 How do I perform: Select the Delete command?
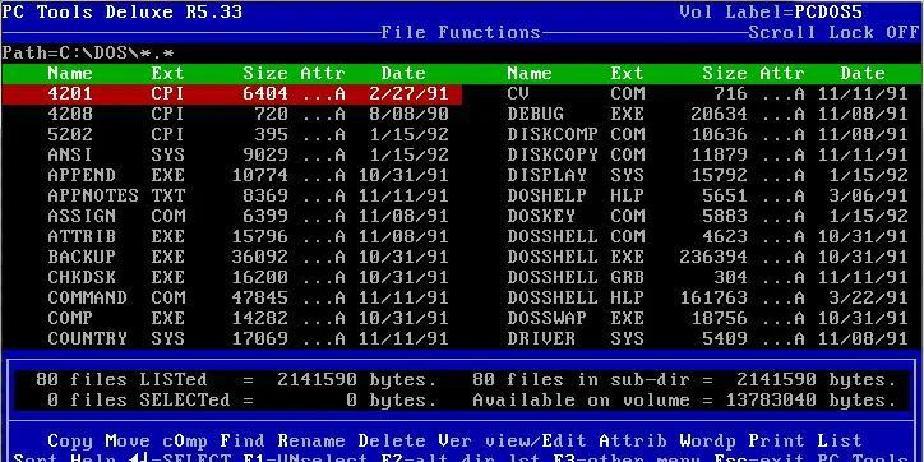pos(391,440)
